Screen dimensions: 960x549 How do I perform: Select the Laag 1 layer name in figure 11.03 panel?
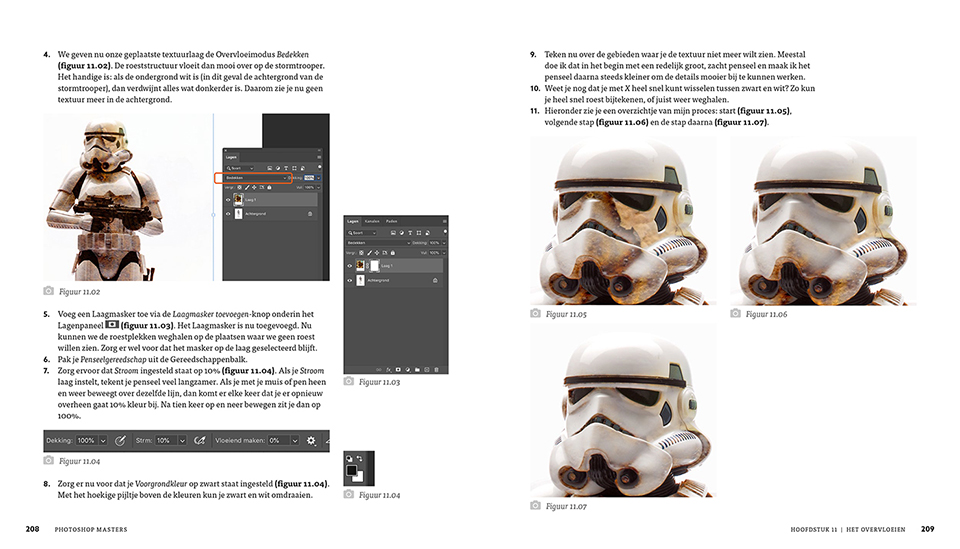pos(386,266)
